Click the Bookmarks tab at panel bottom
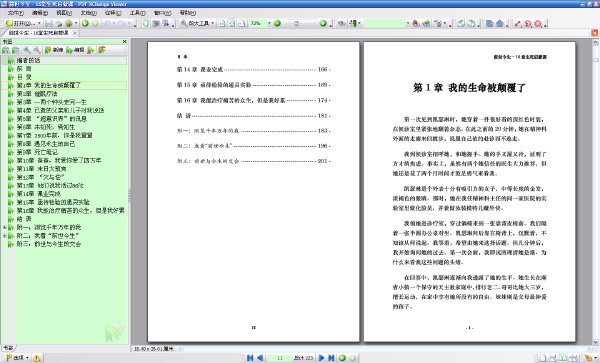 tap(8, 348)
